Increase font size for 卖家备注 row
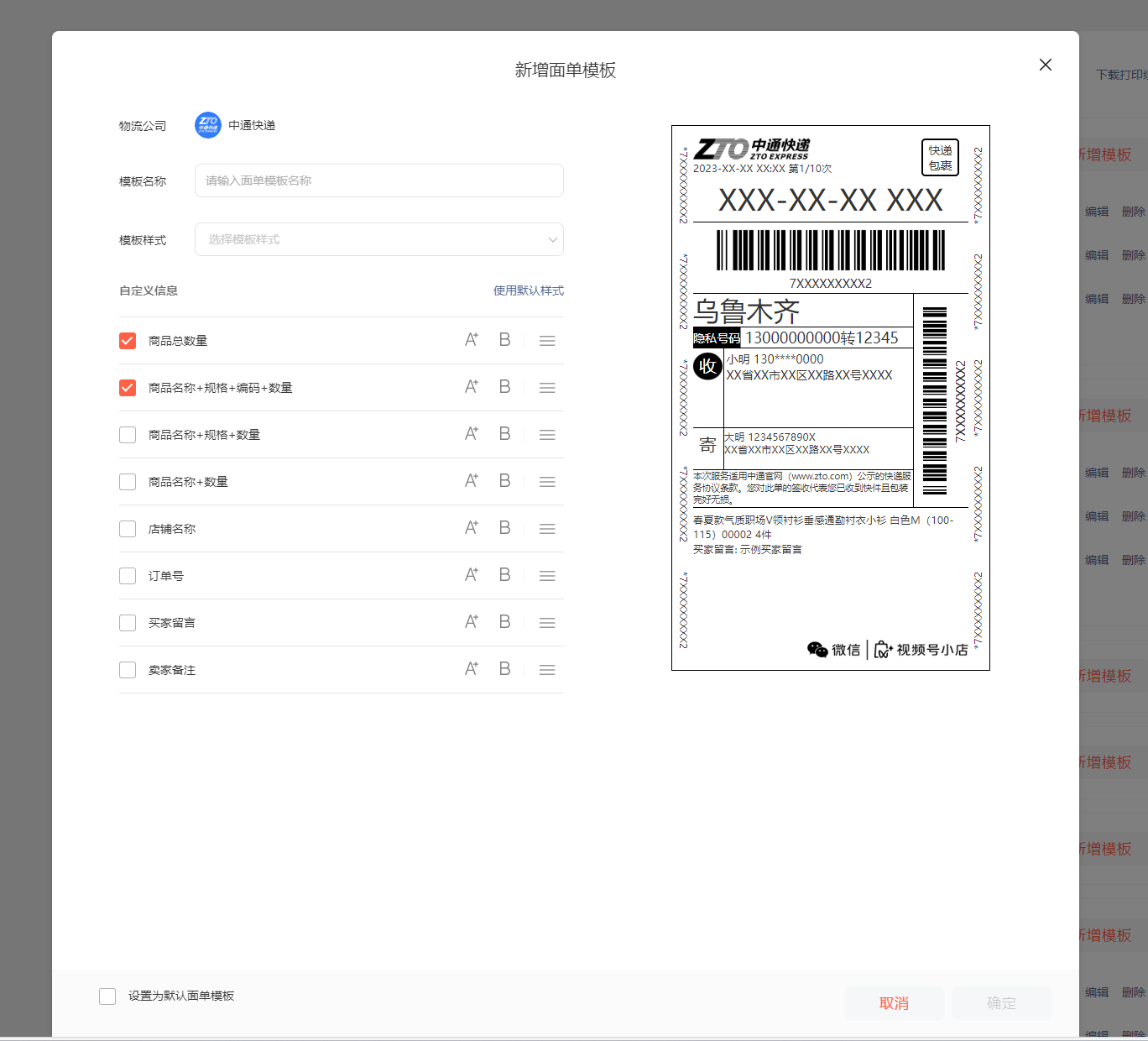The image size is (1148, 1041). pos(472,669)
